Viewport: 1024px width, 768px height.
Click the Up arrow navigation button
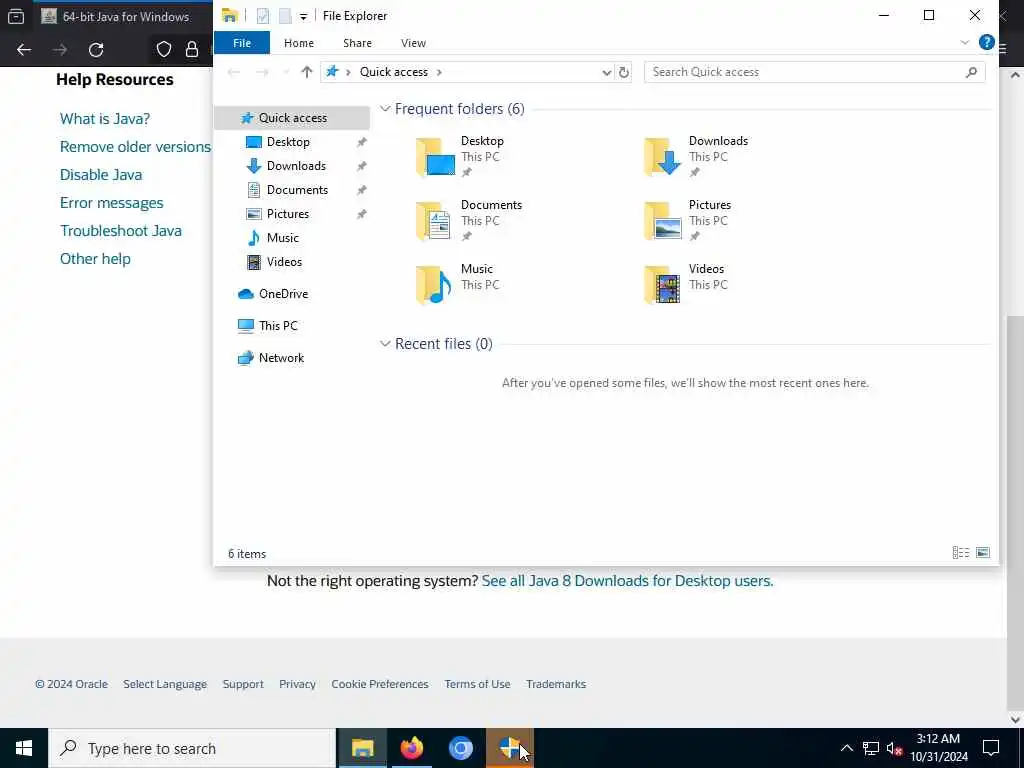point(306,72)
